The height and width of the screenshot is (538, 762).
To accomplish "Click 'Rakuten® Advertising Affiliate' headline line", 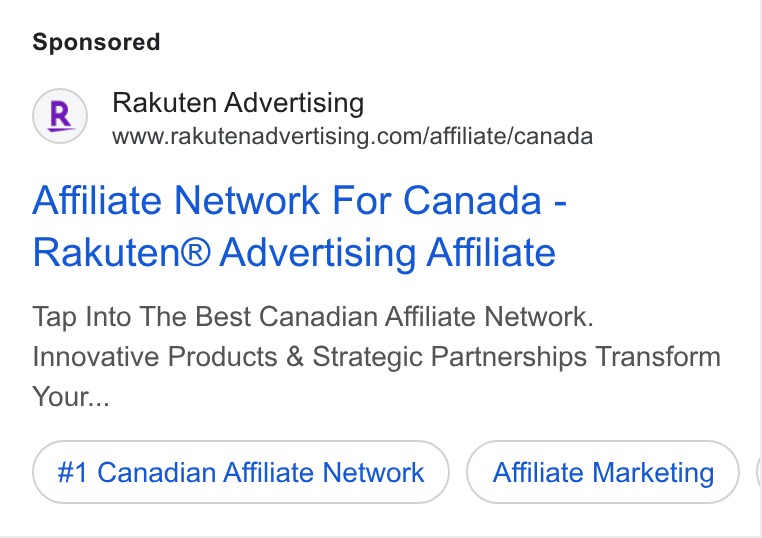I will (294, 253).
